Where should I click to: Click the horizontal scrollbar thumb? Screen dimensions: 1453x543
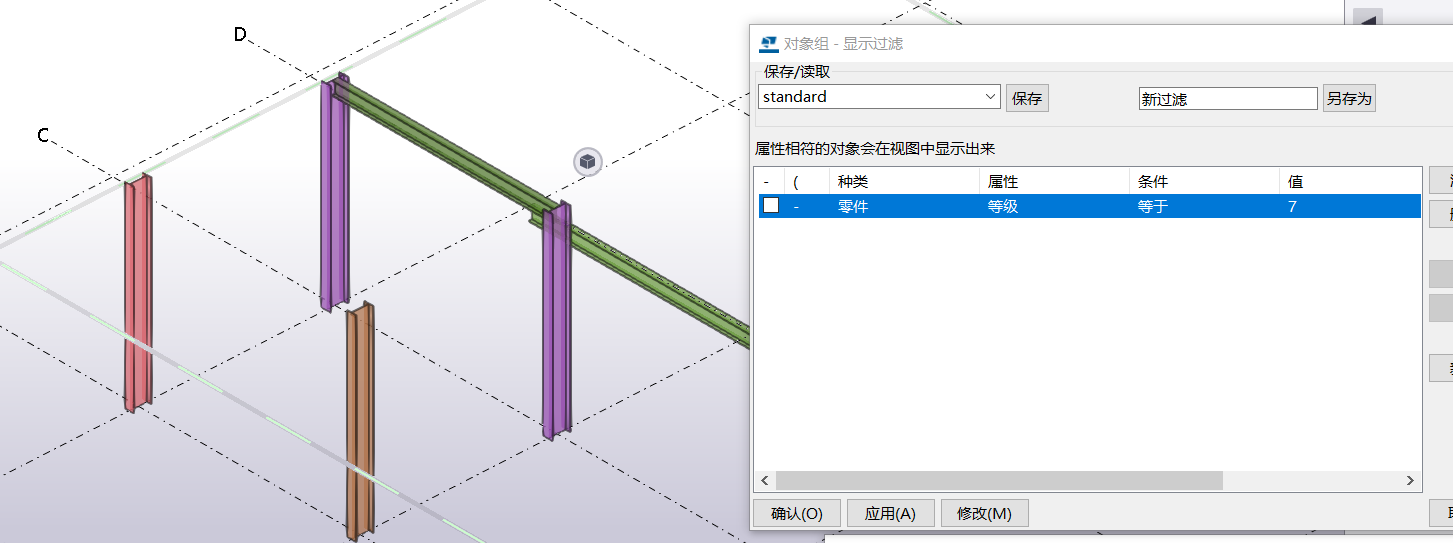point(999,481)
